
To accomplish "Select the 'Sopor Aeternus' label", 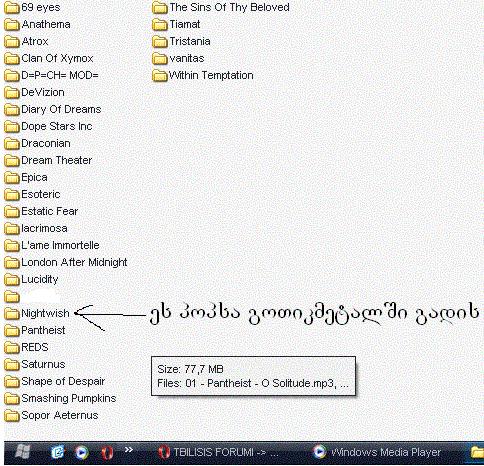I will point(60,415).
